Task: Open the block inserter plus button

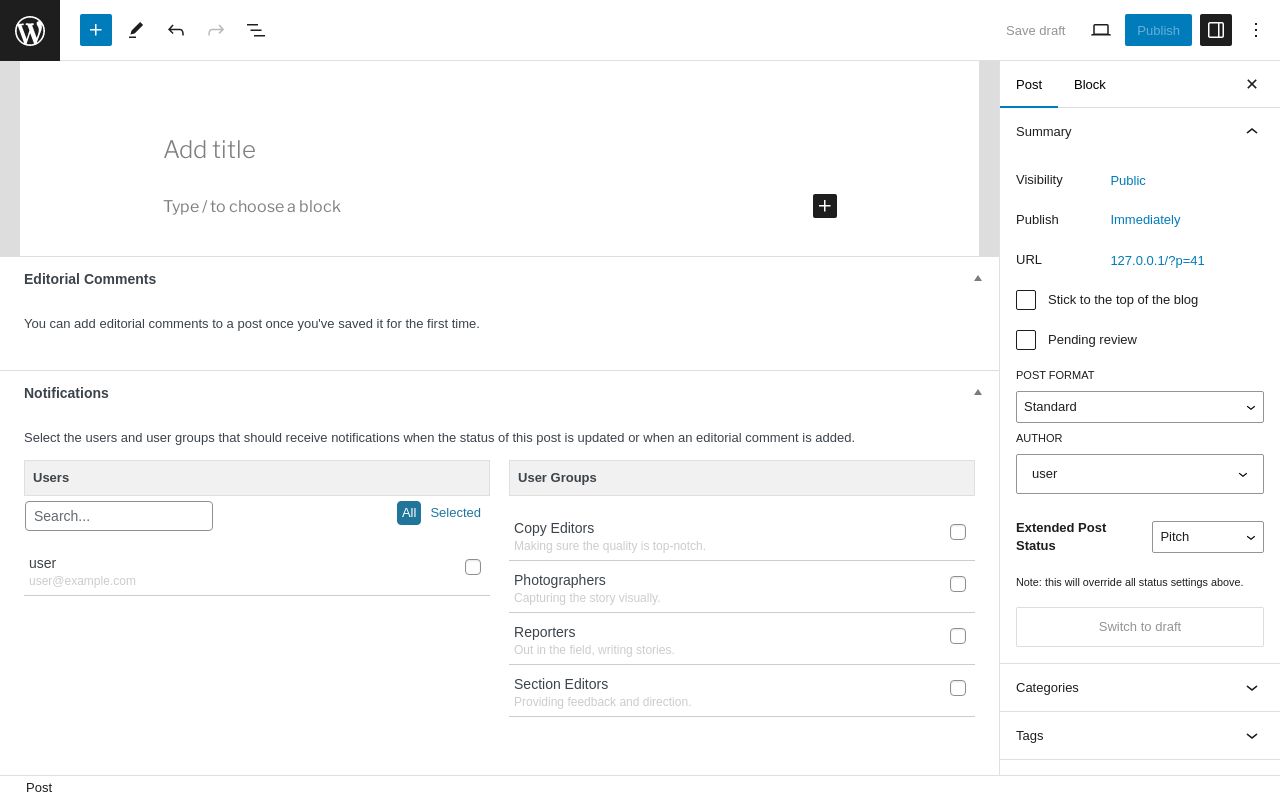Action: tap(96, 30)
